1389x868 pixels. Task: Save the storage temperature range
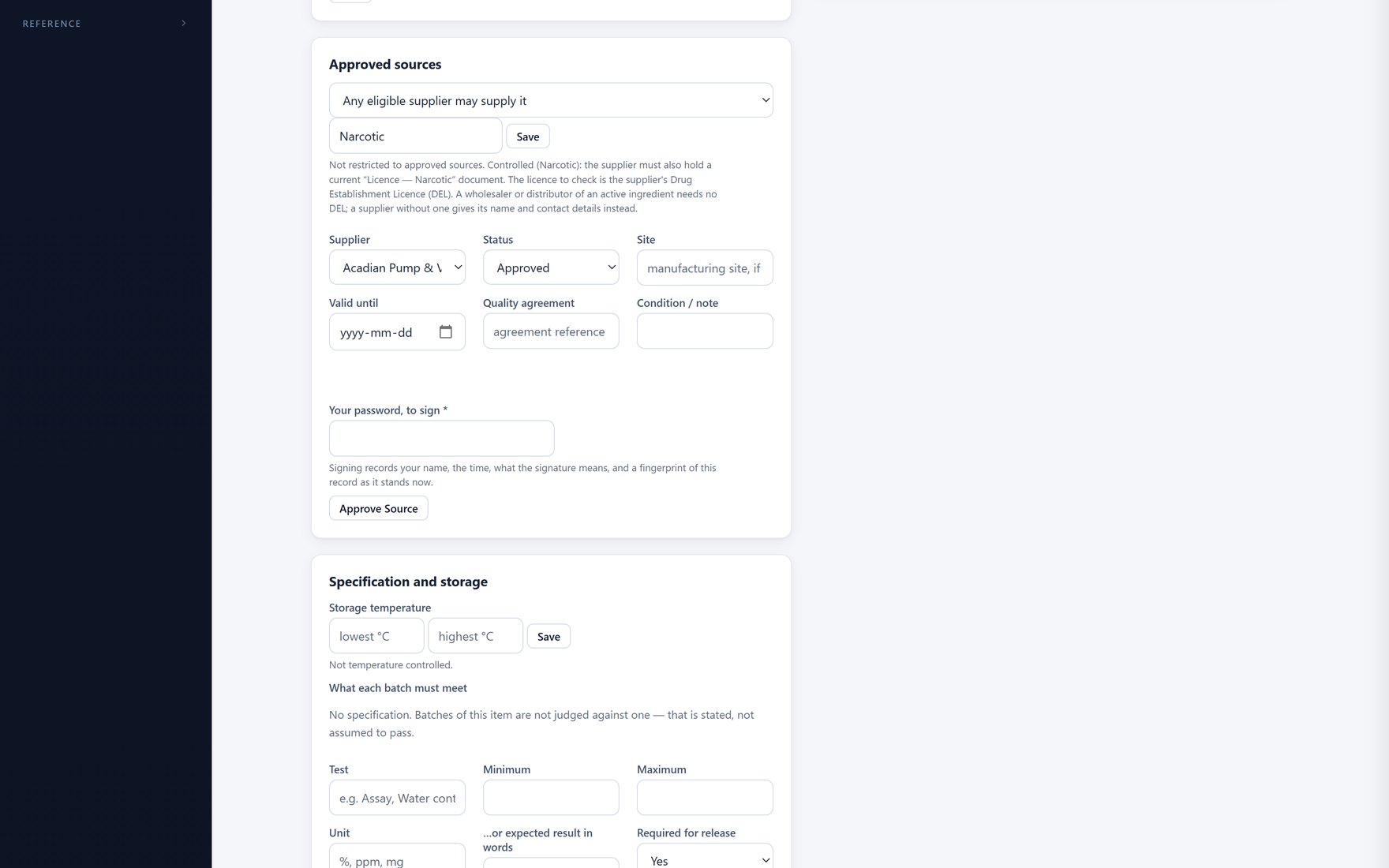pos(548,637)
